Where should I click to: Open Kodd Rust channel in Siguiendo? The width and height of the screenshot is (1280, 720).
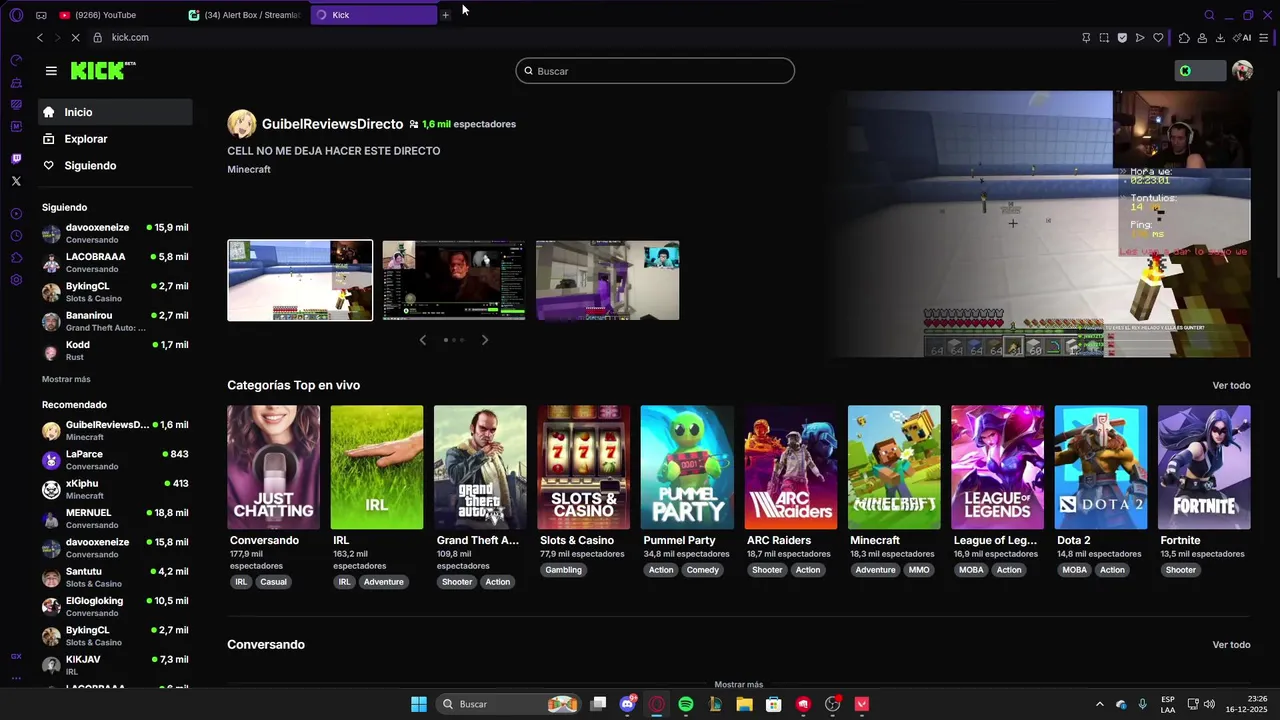[115, 350]
